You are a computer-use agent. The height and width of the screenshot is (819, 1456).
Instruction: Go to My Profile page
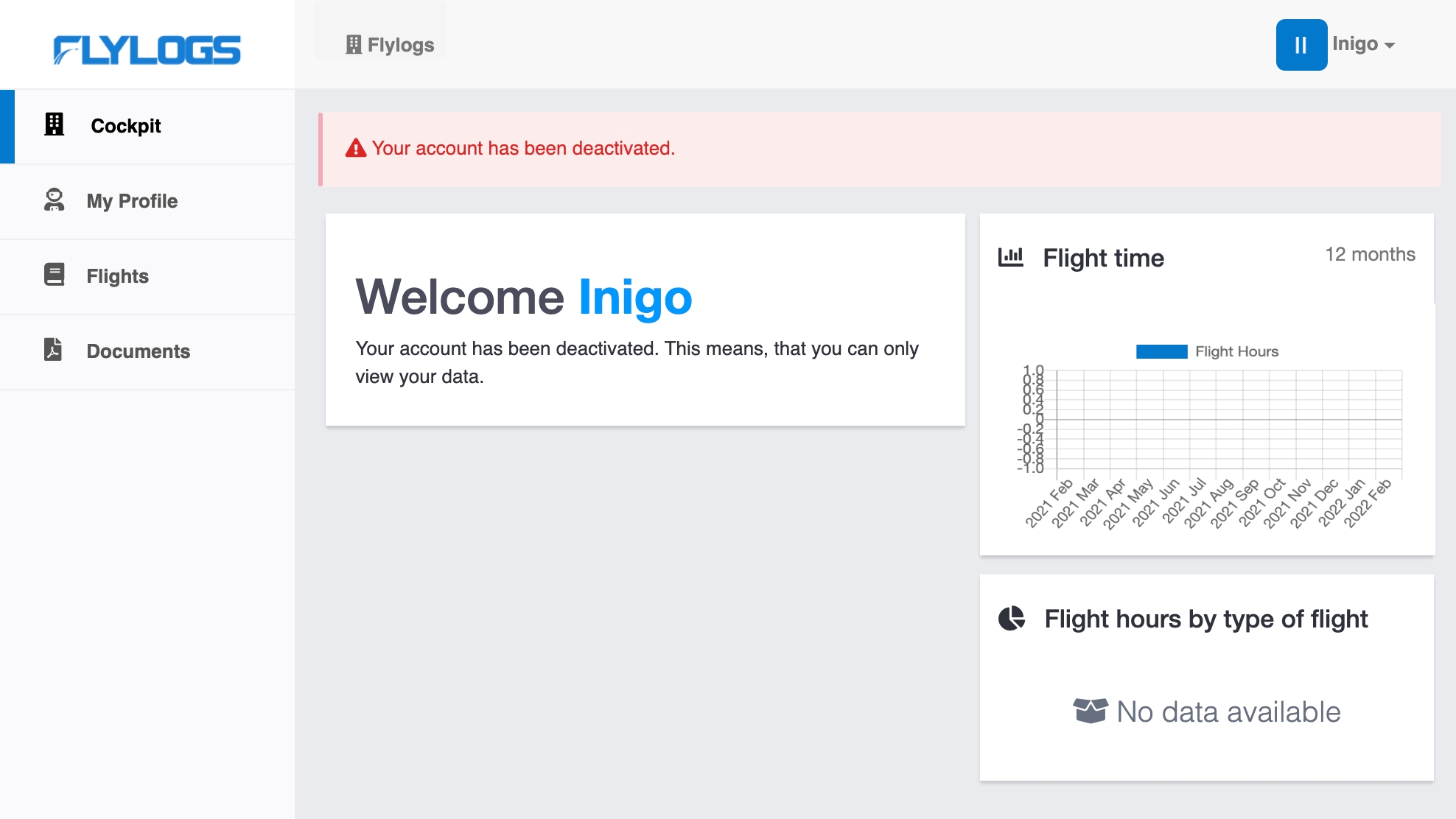coord(132,201)
